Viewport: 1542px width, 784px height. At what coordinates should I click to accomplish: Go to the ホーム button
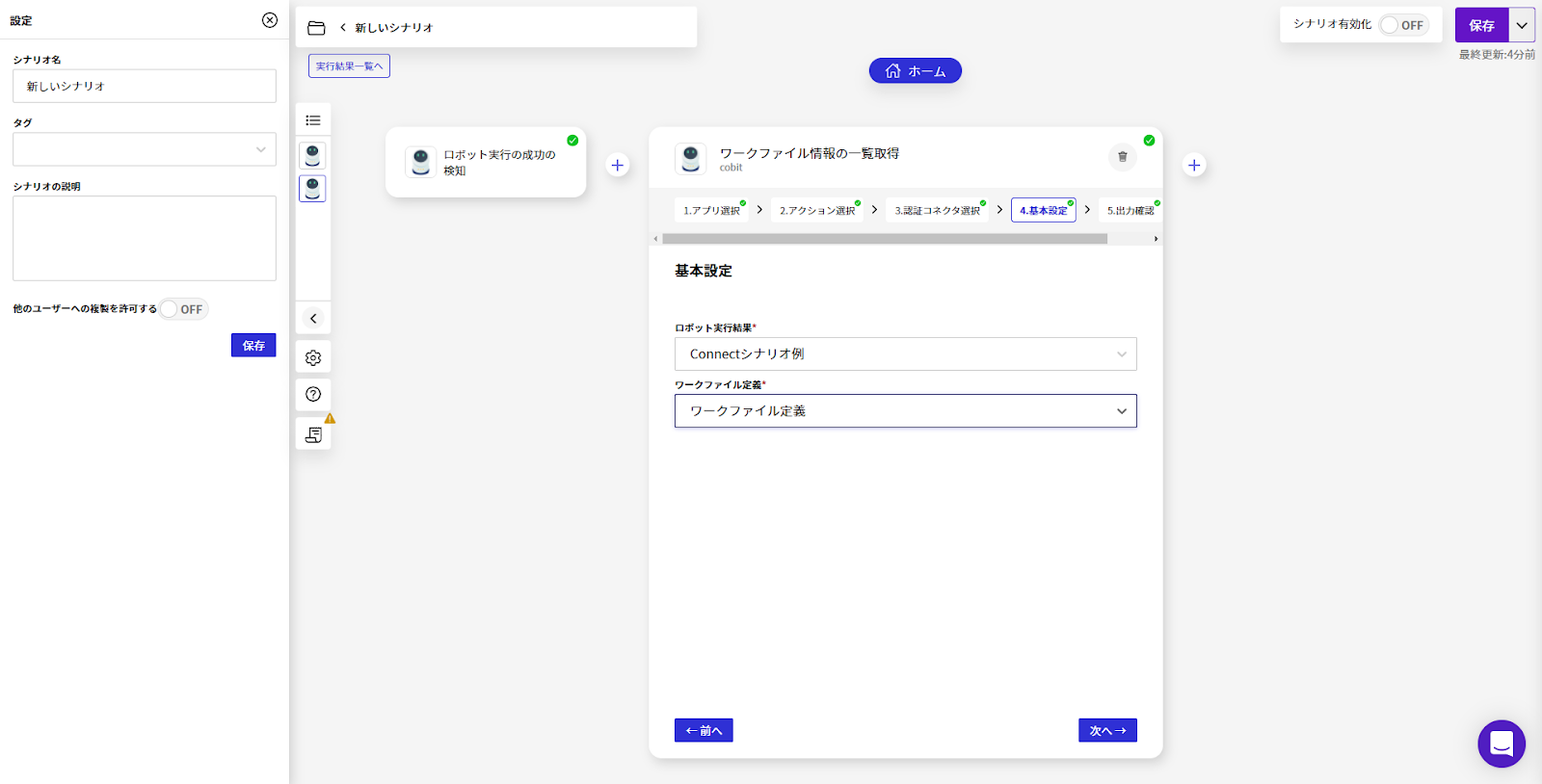(916, 70)
